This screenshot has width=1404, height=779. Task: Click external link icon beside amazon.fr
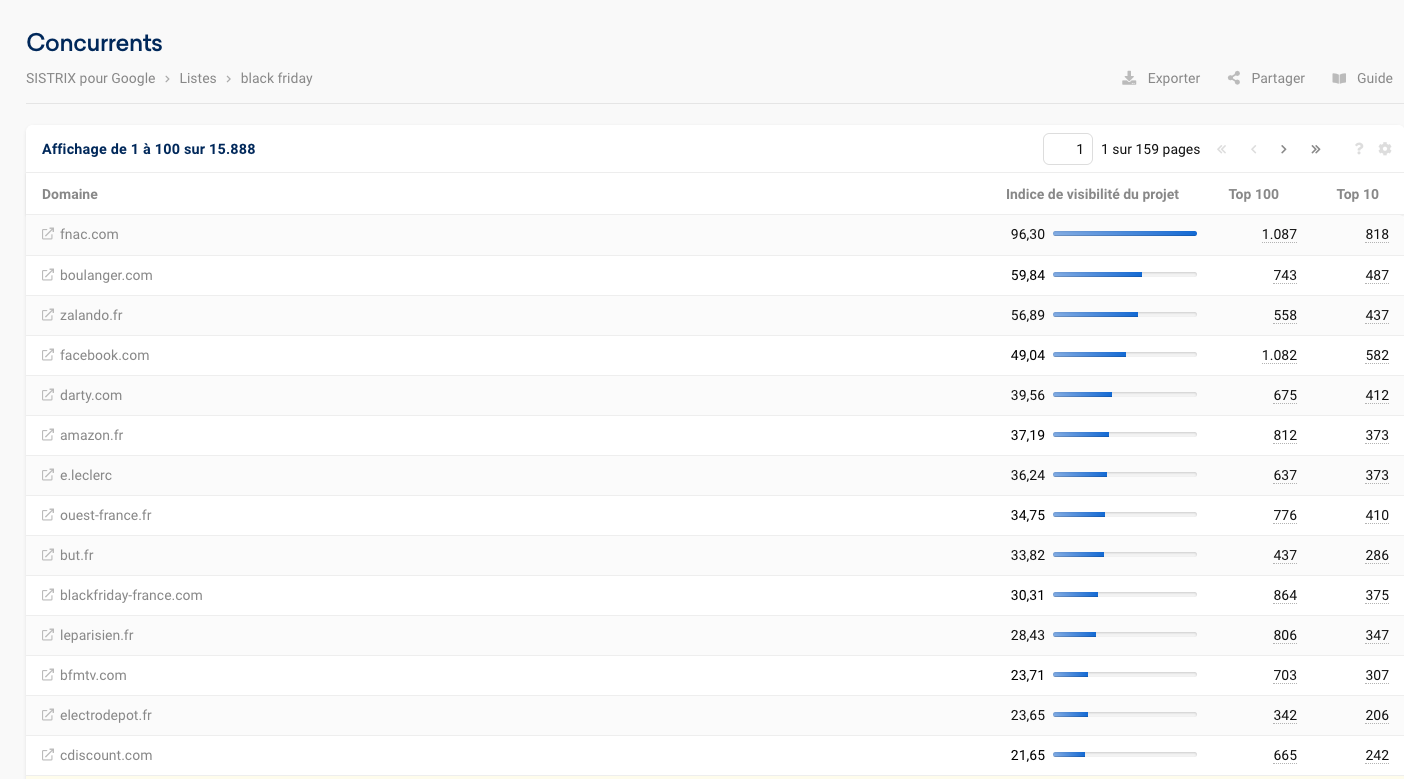48,435
